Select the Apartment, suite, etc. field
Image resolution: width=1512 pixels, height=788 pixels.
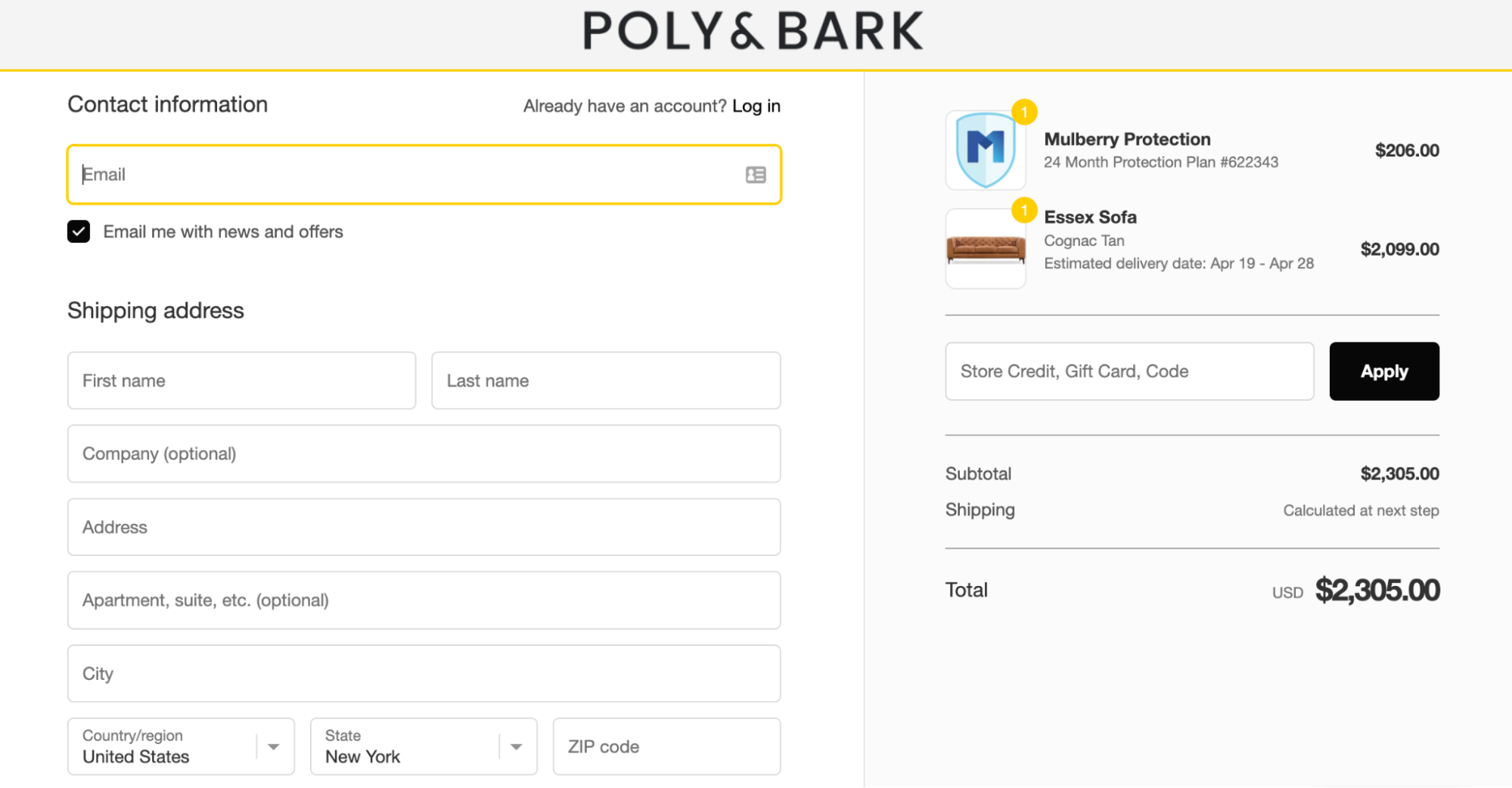(424, 600)
